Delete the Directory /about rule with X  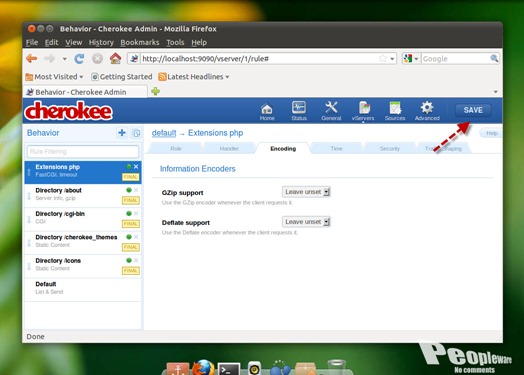pos(136,190)
